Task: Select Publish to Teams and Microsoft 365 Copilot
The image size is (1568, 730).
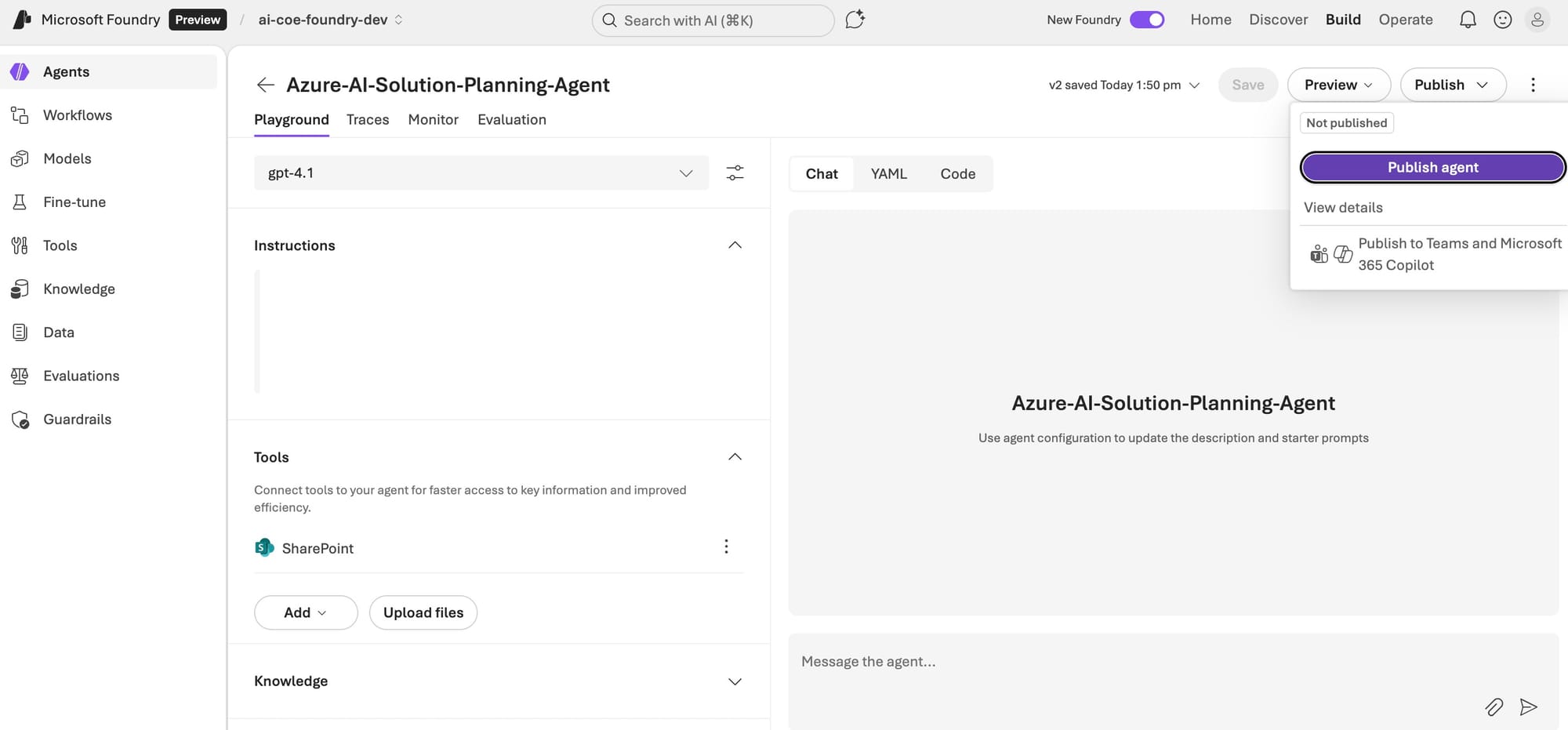Action: 1435,254
